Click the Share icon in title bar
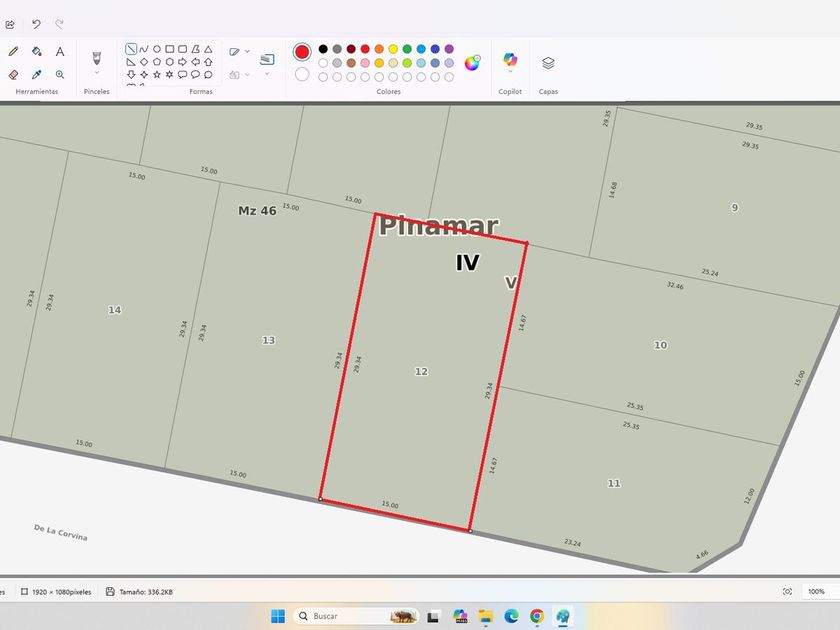This screenshot has height=630, width=840. (10, 24)
